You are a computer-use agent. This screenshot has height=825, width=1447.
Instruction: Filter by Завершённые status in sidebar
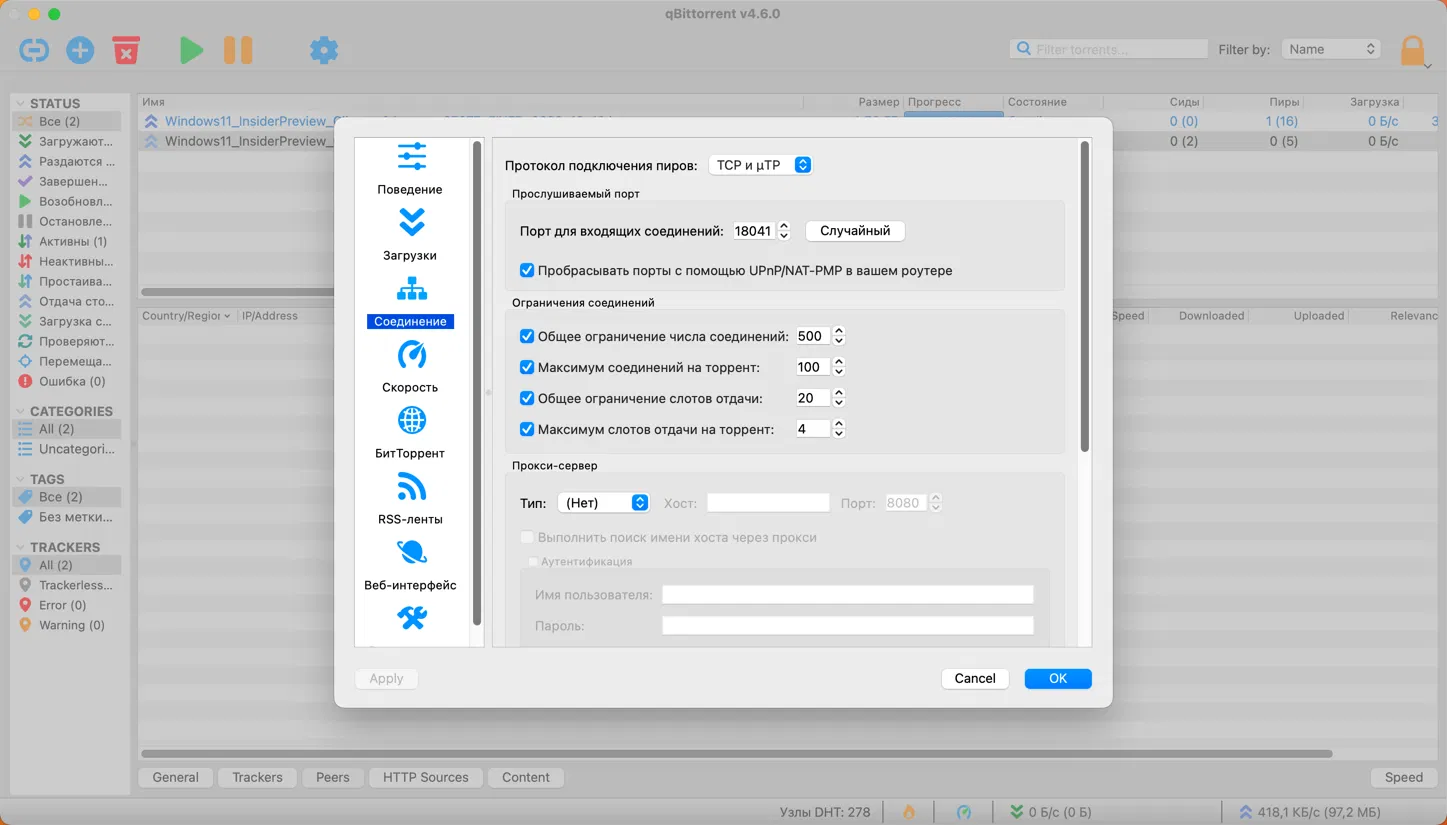point(66,181)
